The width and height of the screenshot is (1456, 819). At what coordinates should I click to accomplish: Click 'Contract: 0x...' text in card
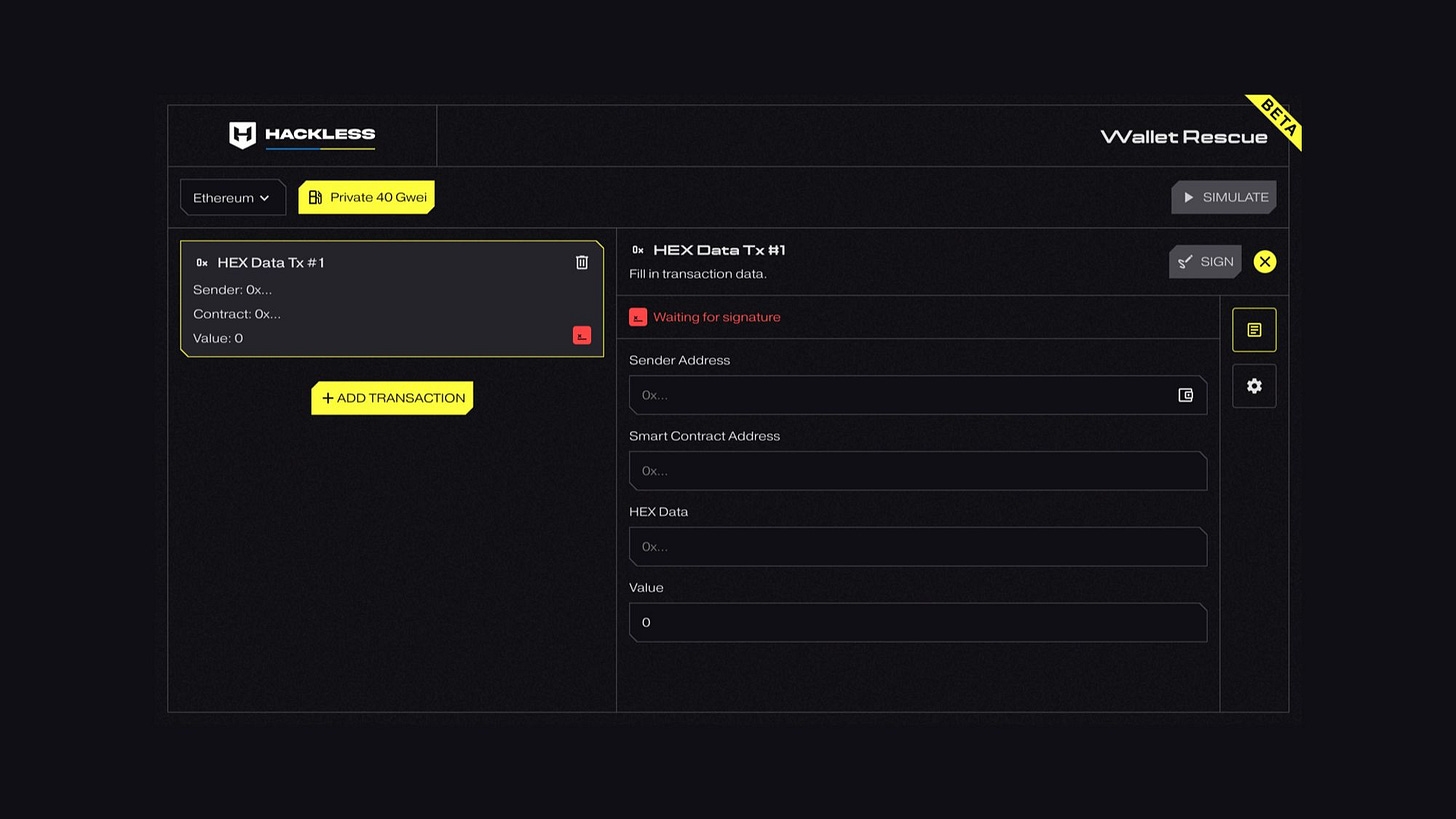pyautogui.click(x=237, y=314)
